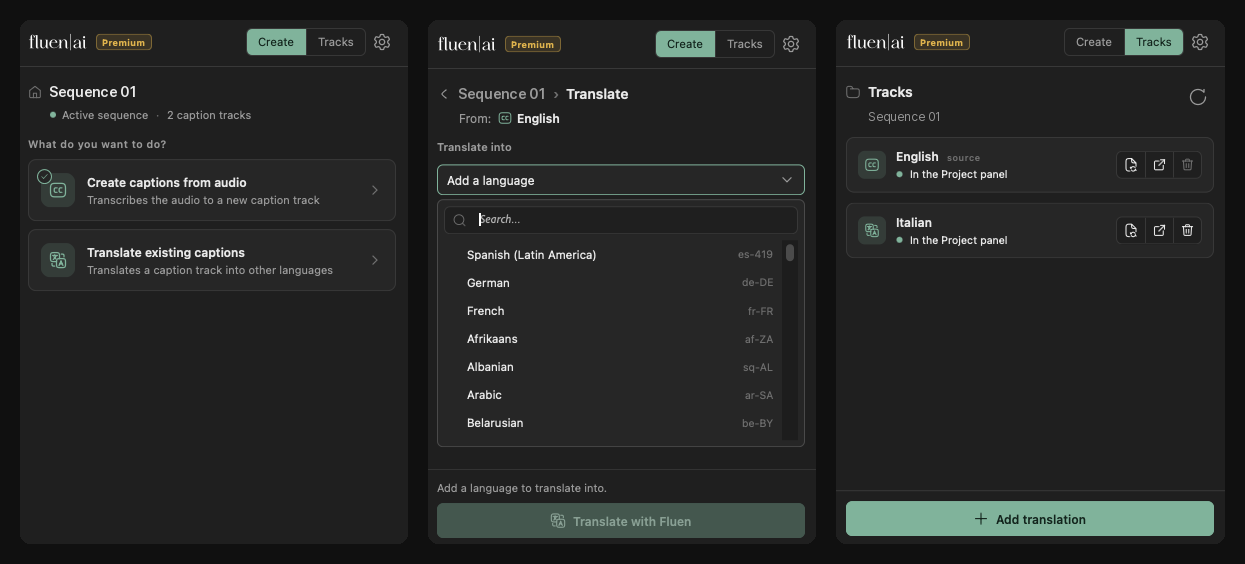
Task: Click the folder icon beside Tracks heading
Action: 853,92
